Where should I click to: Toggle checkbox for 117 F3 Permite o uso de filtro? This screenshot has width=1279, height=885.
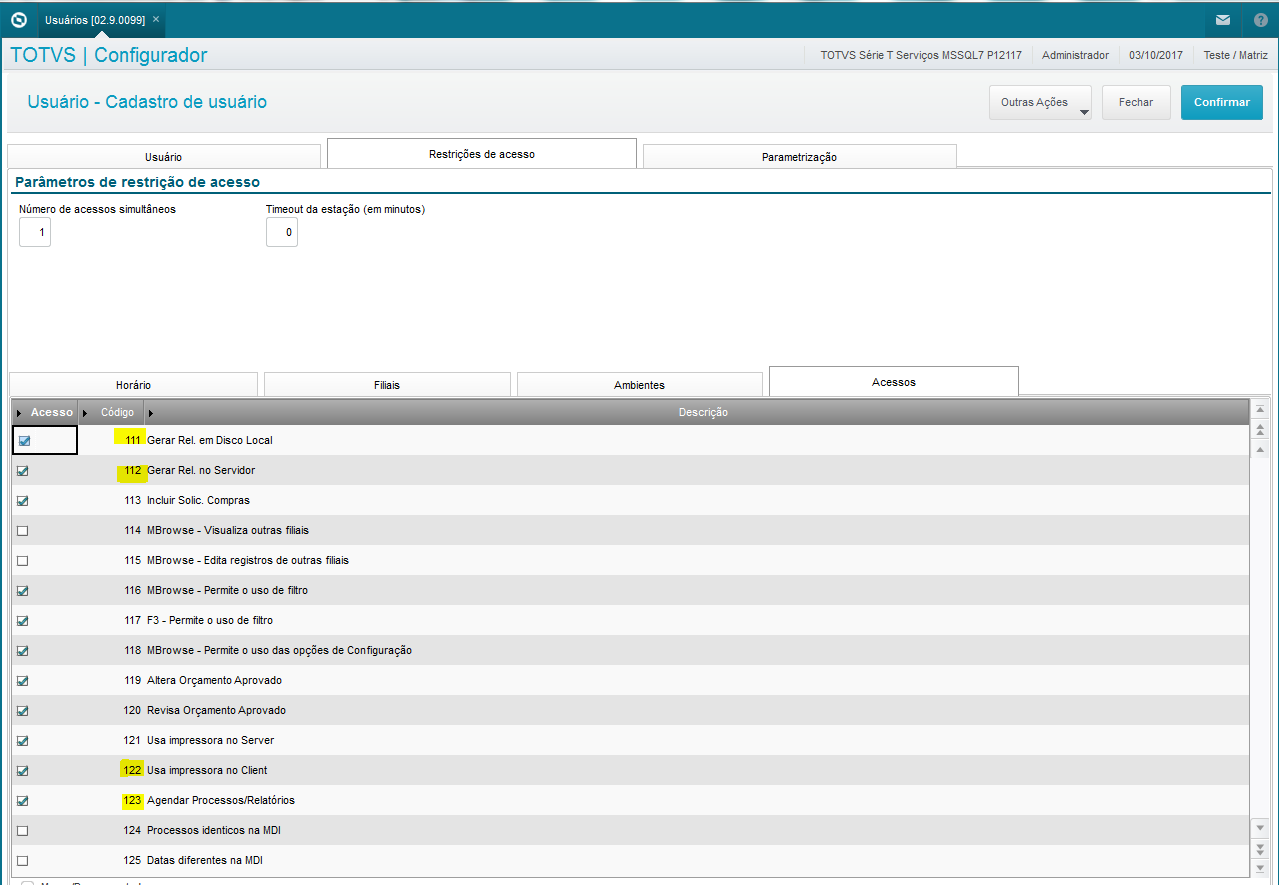(23, 620)
